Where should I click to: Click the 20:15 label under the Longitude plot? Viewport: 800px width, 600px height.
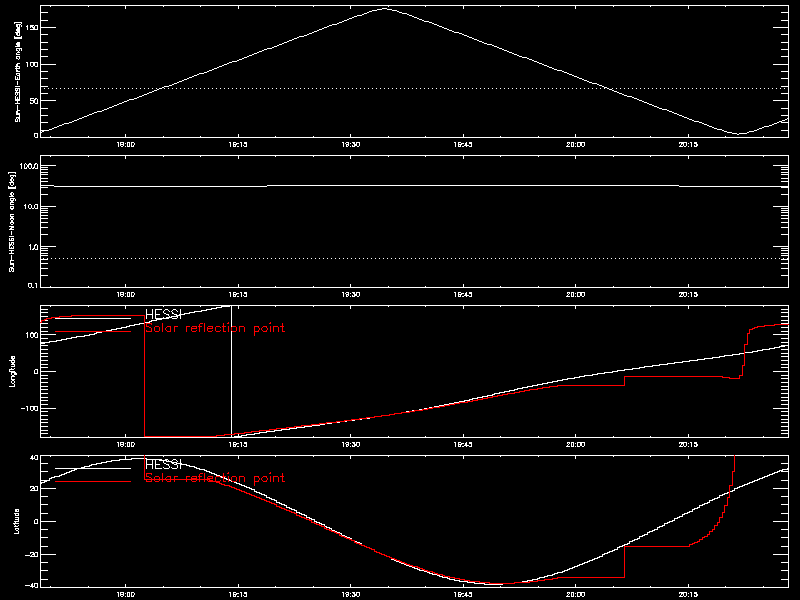(x=688, y=445)
